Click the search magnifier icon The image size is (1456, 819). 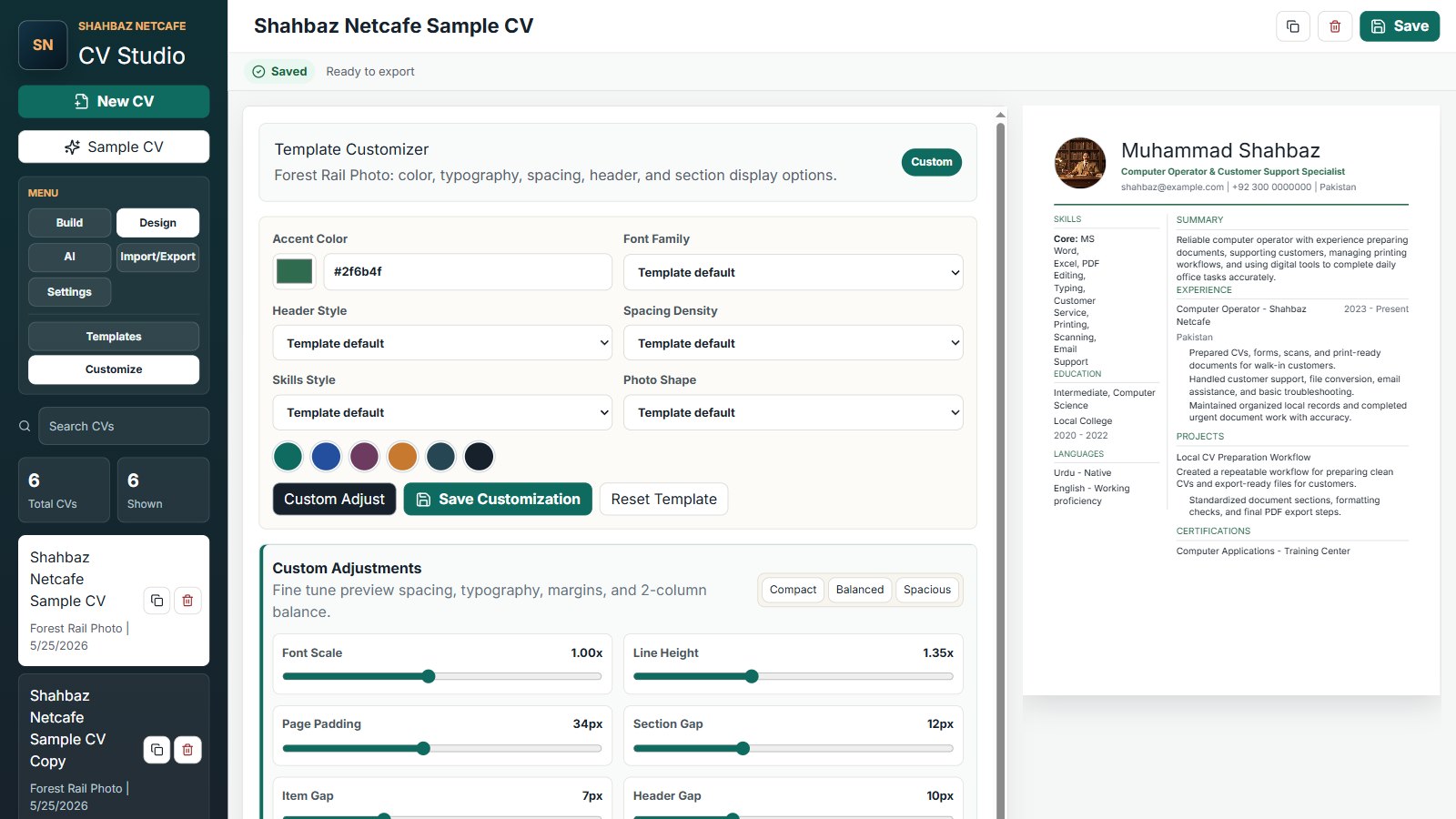click(25, 426)
